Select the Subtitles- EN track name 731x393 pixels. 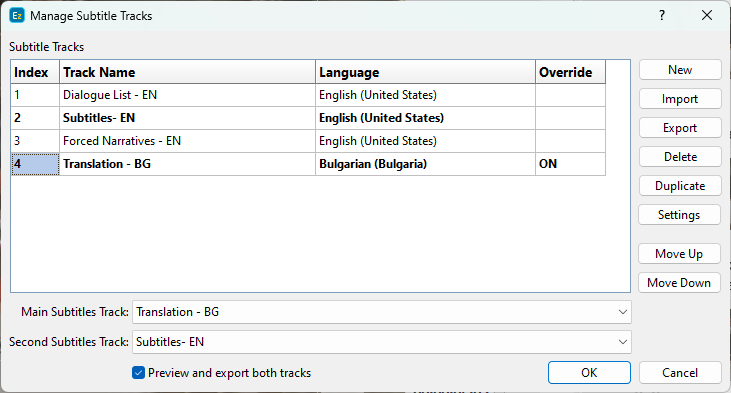click(x=187, y=118)
